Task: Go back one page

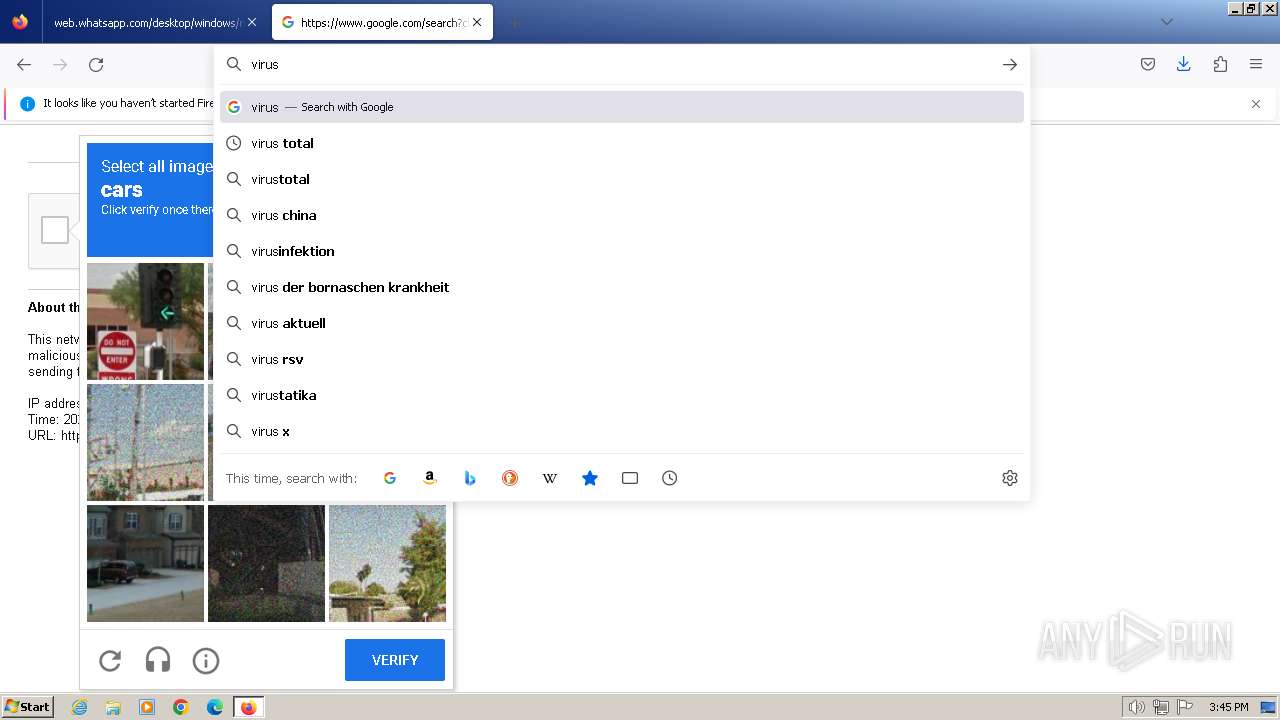Action: [24, 64]
